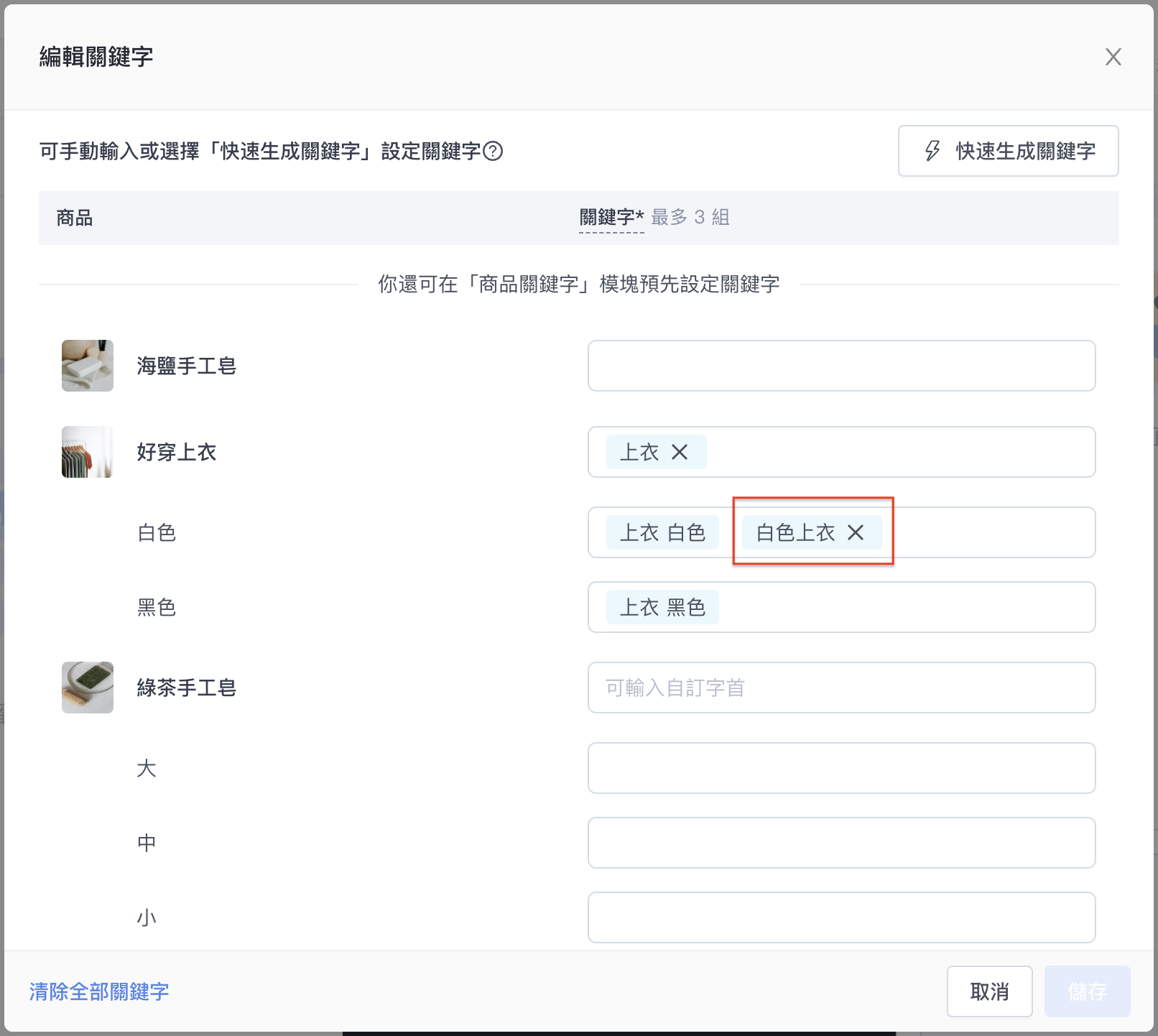Click keyword field for 海鹽手工皂
Image resolution: width=1158 pixels, height=1036 pixels.
(x=841, y=366)
